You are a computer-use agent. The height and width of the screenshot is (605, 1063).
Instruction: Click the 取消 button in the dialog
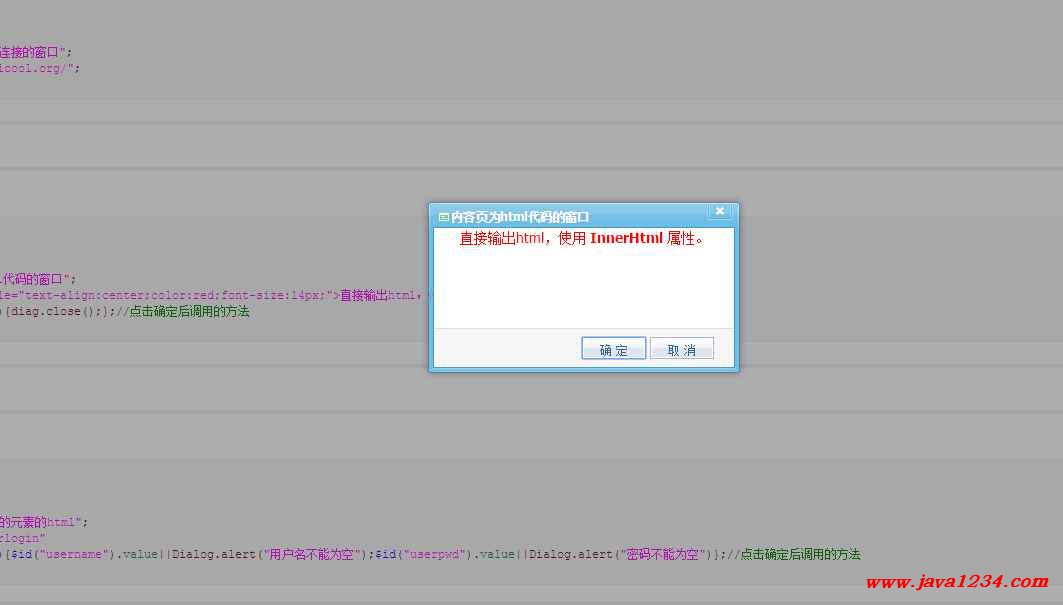click(x=681, y=349)
